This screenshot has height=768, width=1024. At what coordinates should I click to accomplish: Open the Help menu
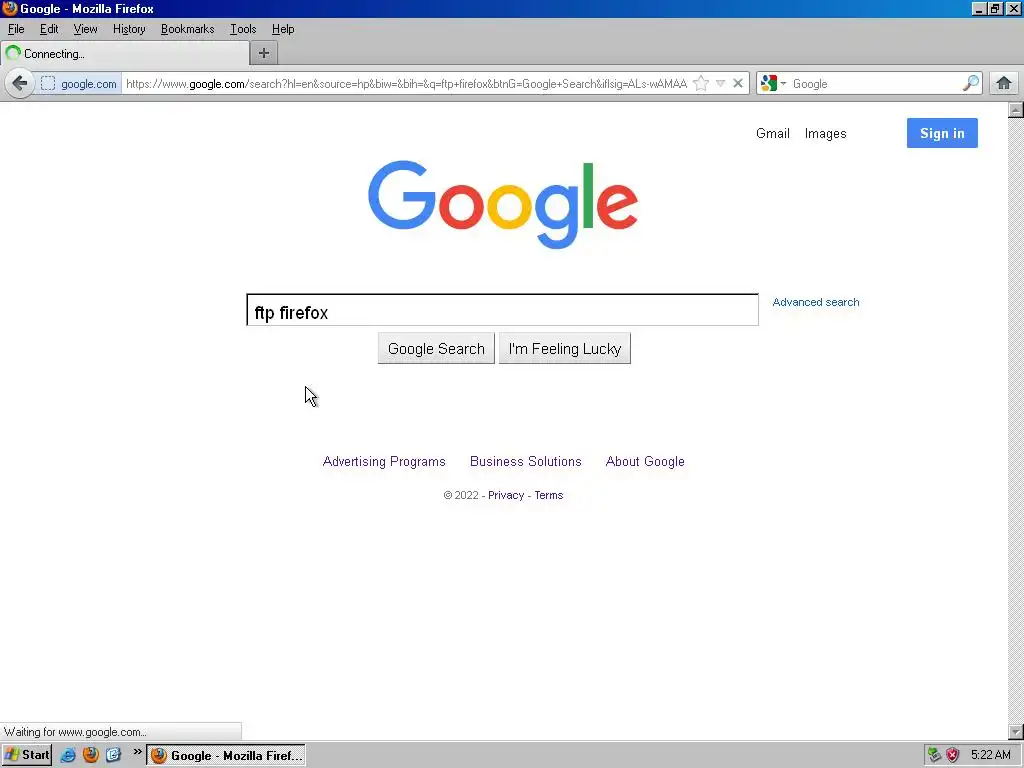point(283,29)
